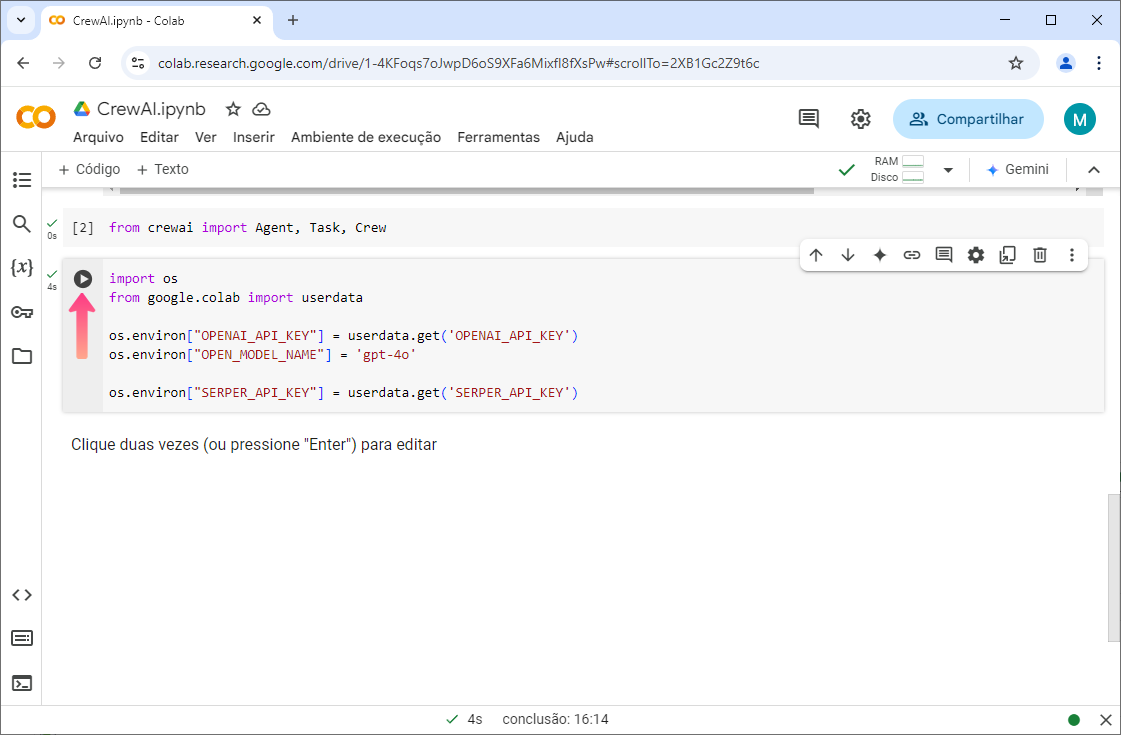Open the table of contents sidebar
Image resolution: width=1121 pixels, height=735 pixels.
point(22,179)
